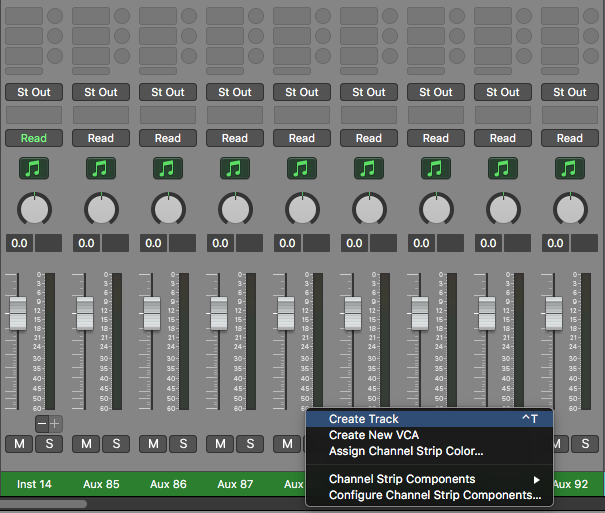Click the green note icon on Aux 92
This screenshot has width=605, height=513.
[570, 169]
